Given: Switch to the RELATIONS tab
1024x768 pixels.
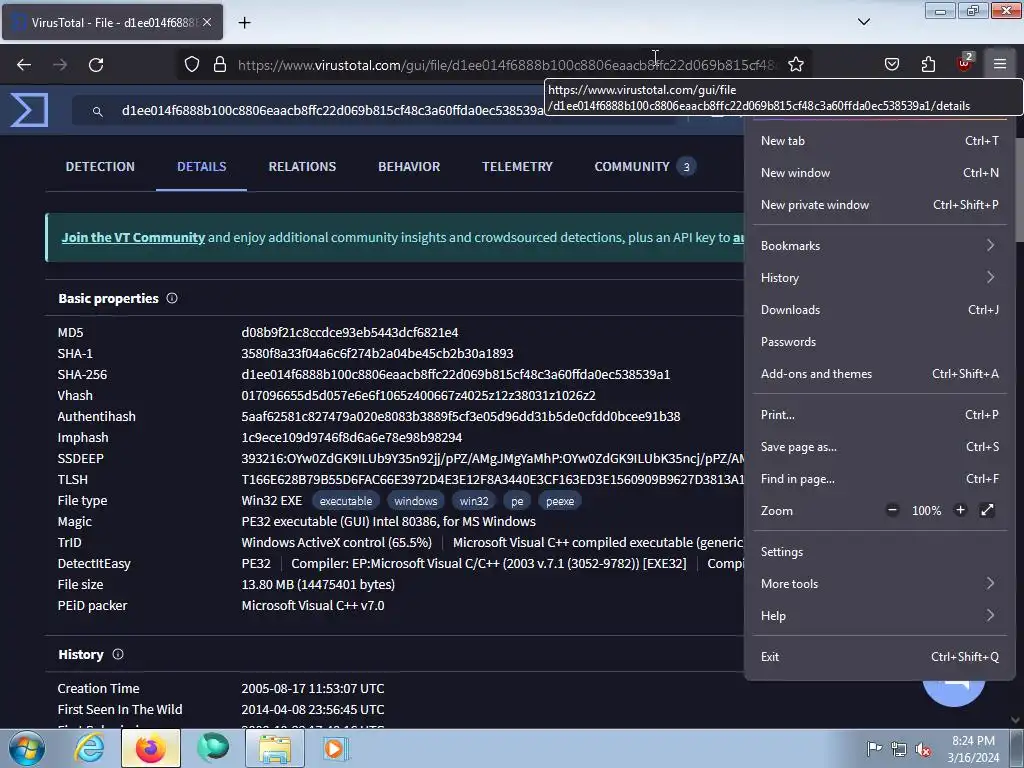Looking at the screenshot, I should (x=302, y=167).
